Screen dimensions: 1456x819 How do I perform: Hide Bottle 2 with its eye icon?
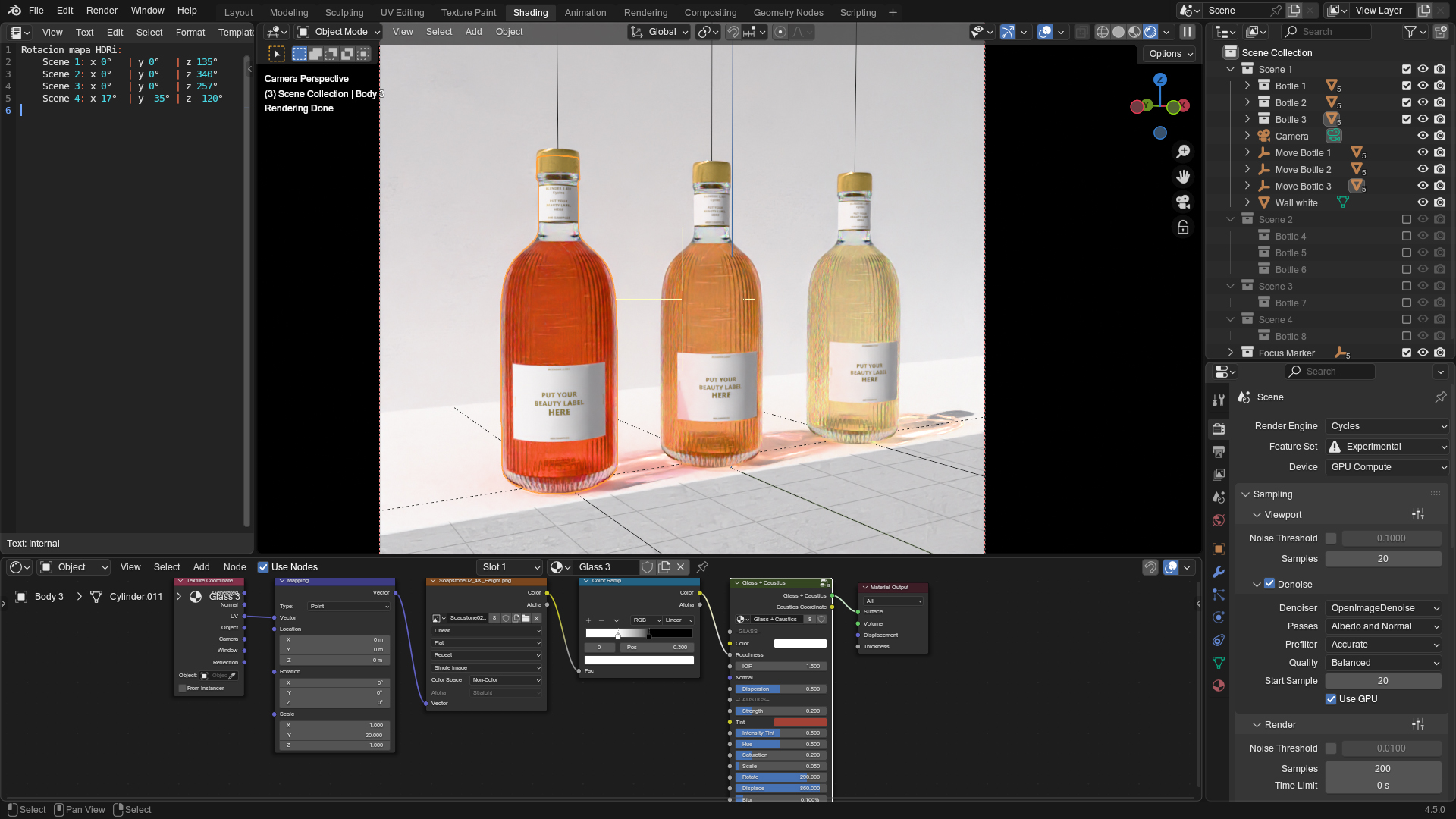coord(1423,102)
